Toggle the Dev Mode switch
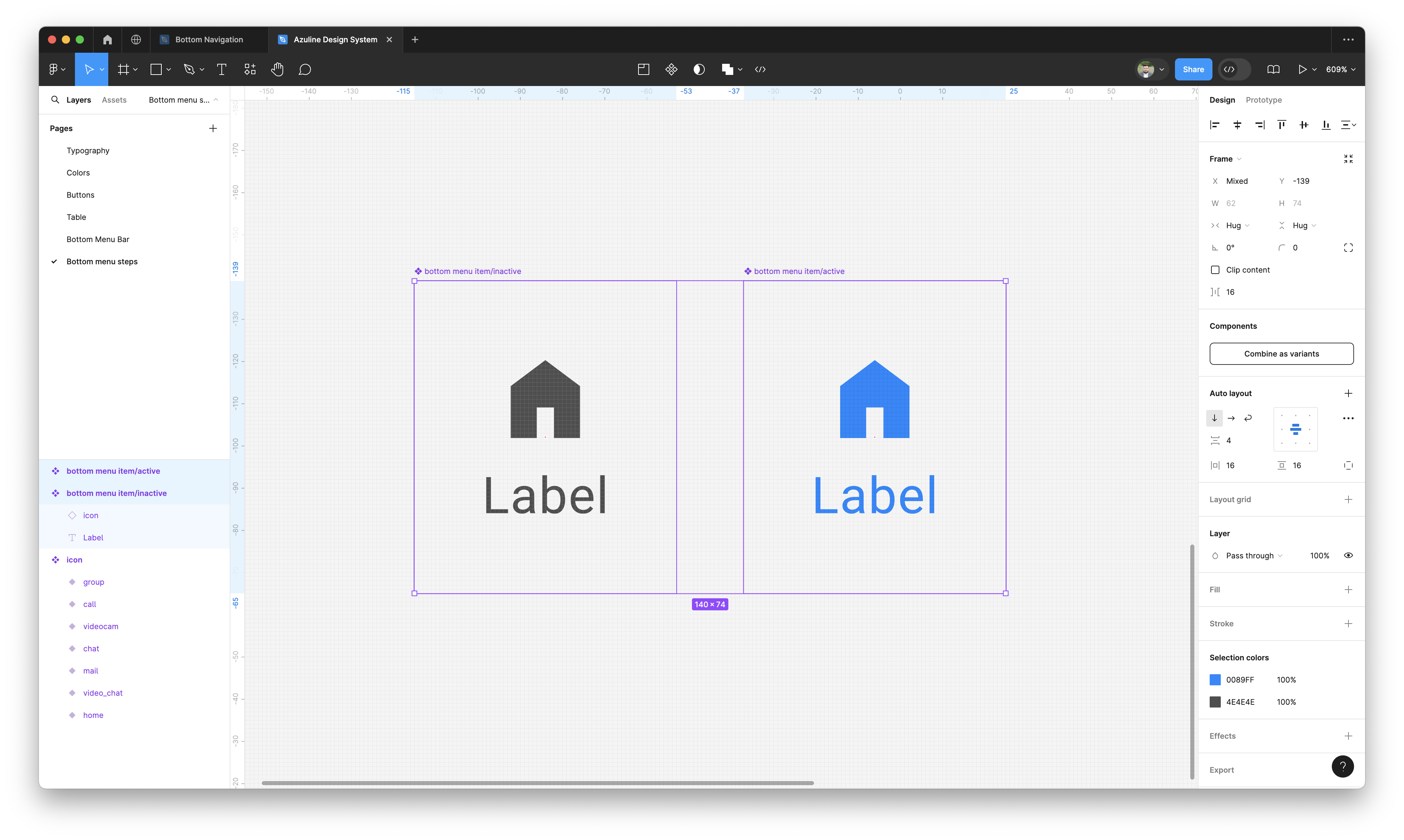 [x=1235, y=69]
